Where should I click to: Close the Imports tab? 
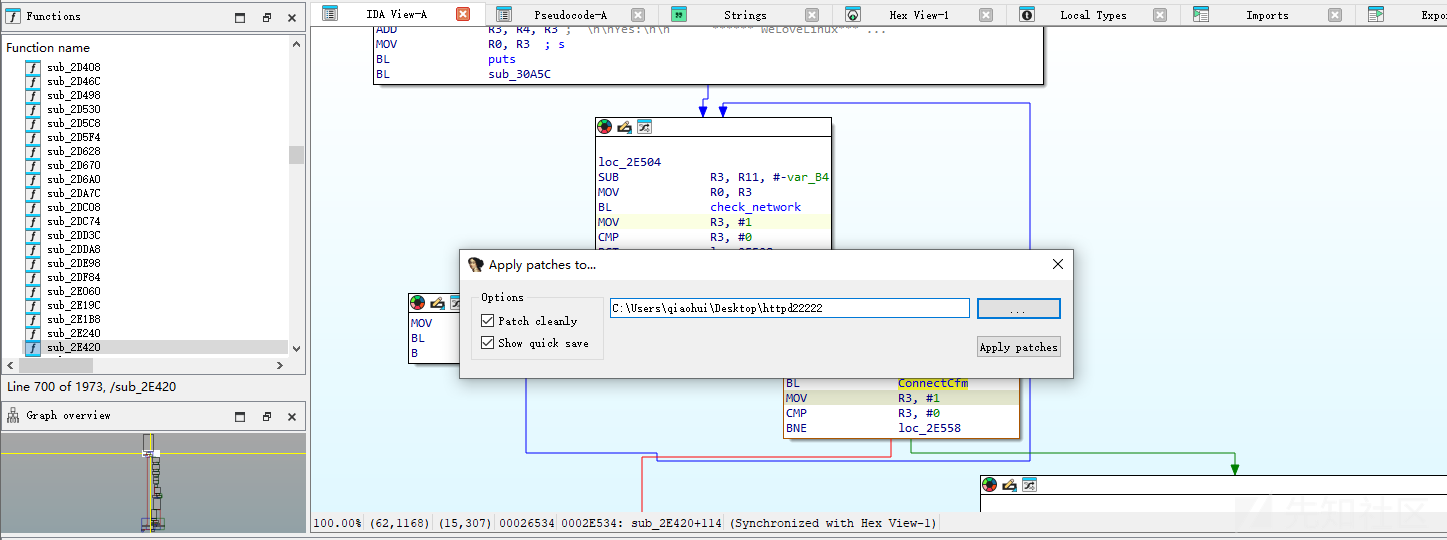tap(1335, 15)
